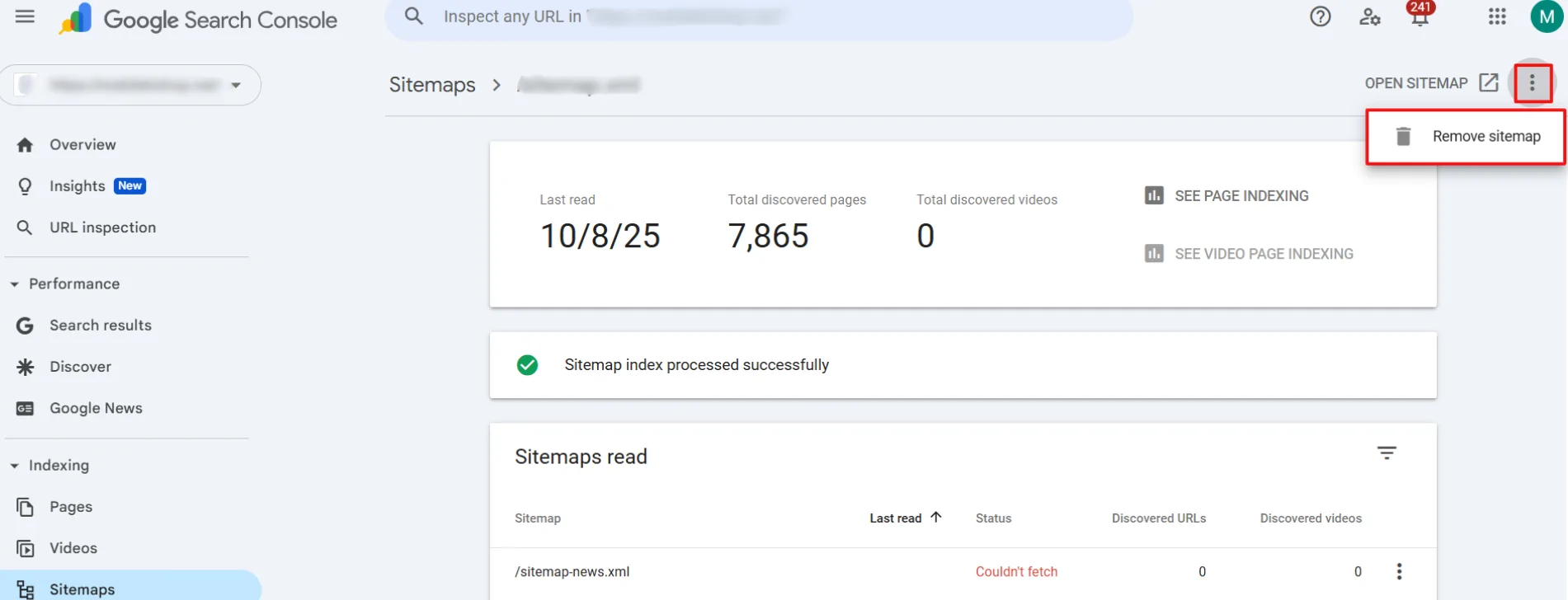This screenshot has height=600, width=1568.
Task: Click the filter icon in Sitemaps read panel
Action: tap(1387, 452)
